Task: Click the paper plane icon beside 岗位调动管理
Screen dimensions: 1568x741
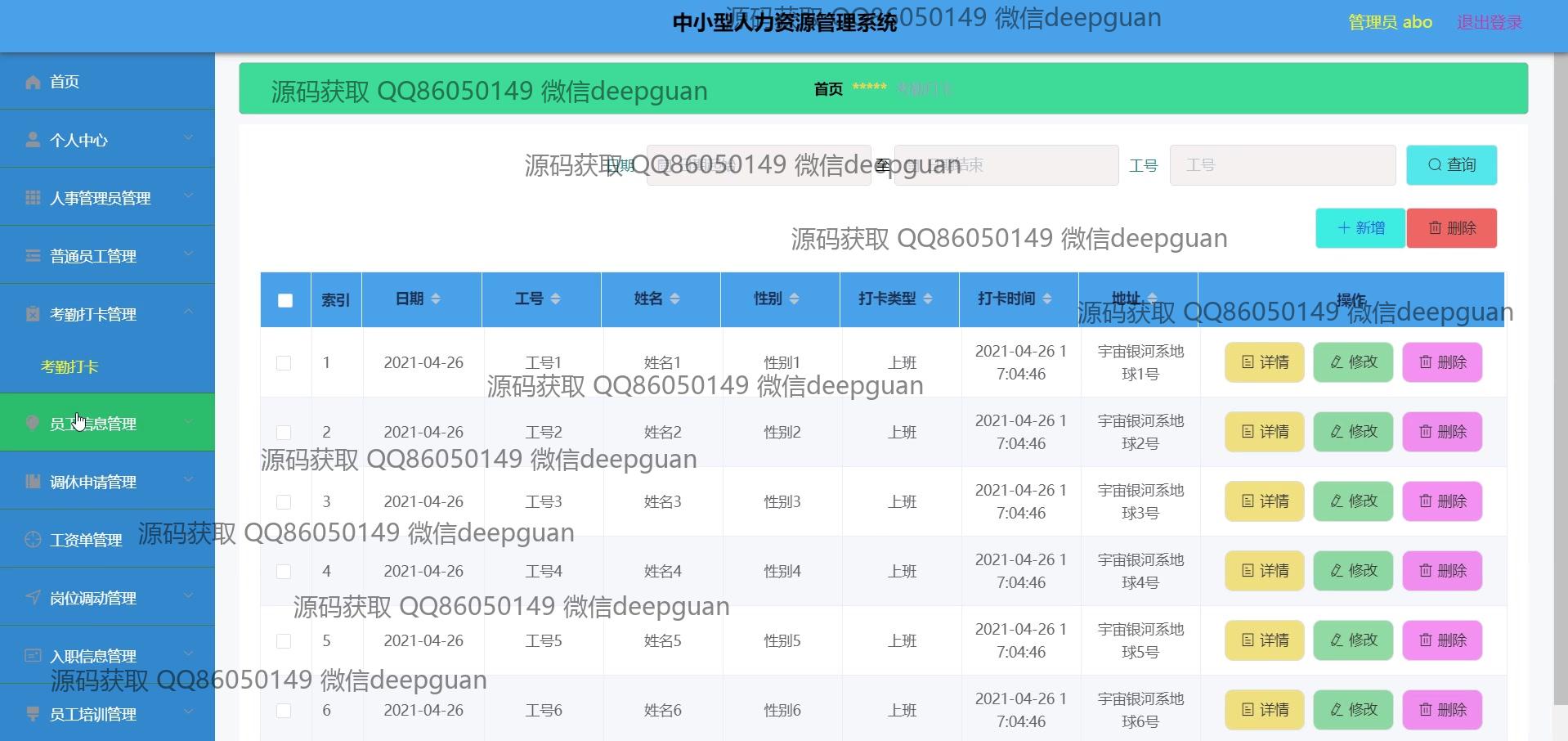Action: click(x=33, y=598)
